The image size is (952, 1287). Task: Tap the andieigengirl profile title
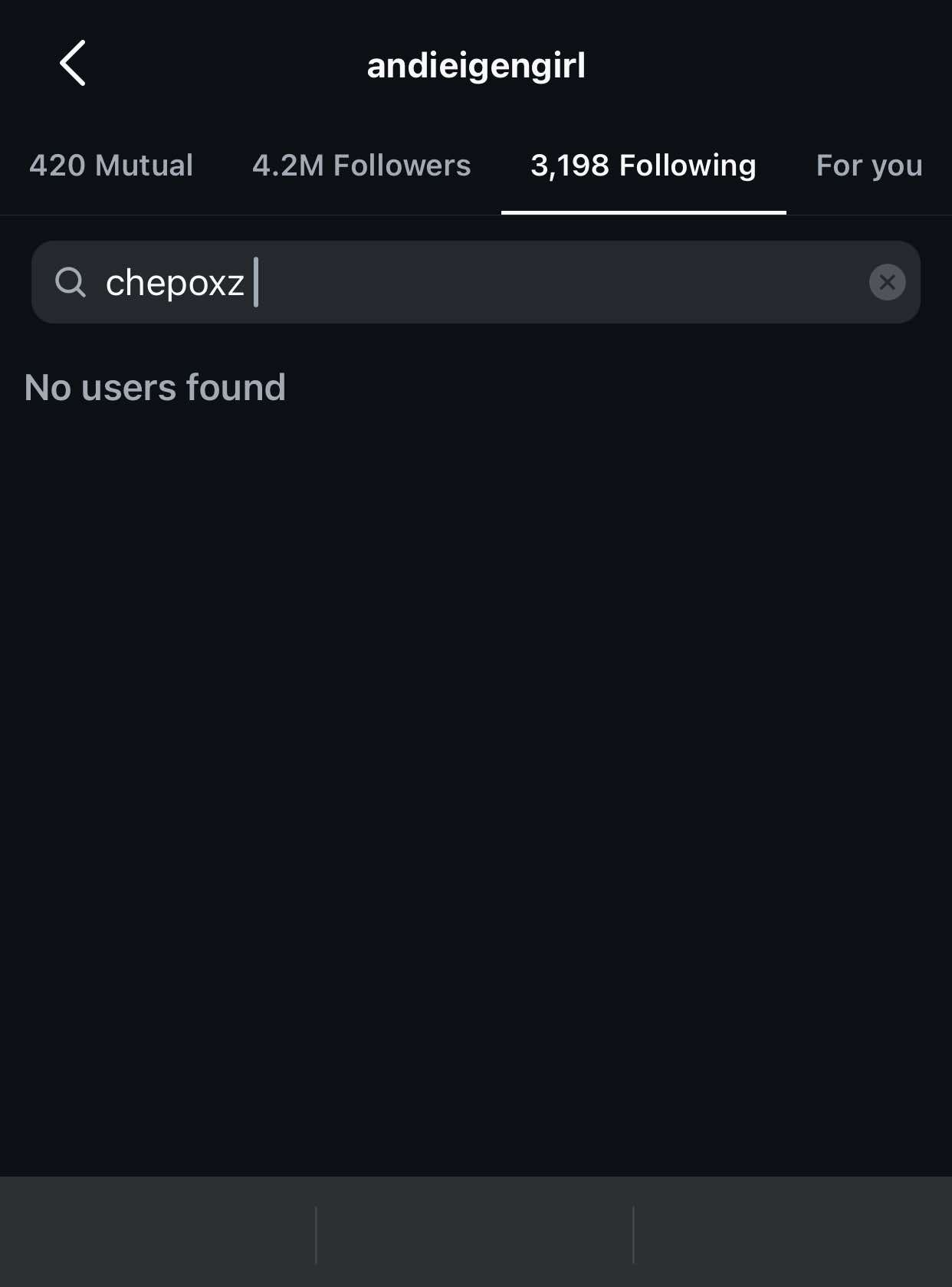pyautogui.click(x=476, y=66)
